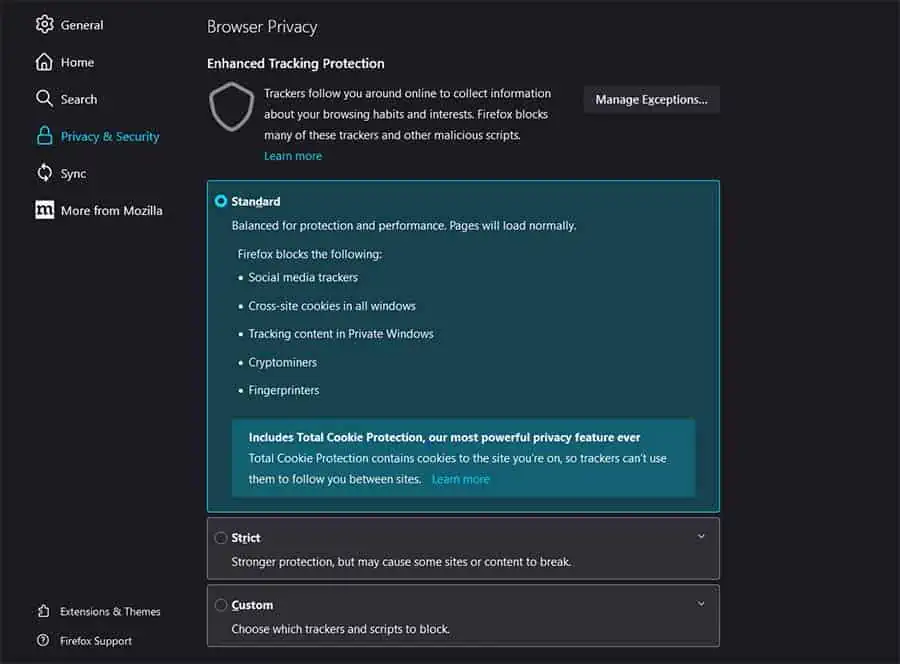The height and width of the screenshot is (664, 900).
Task: Click 'Stronger protection, but may cause' description
Action: click(x=401, y=562)
